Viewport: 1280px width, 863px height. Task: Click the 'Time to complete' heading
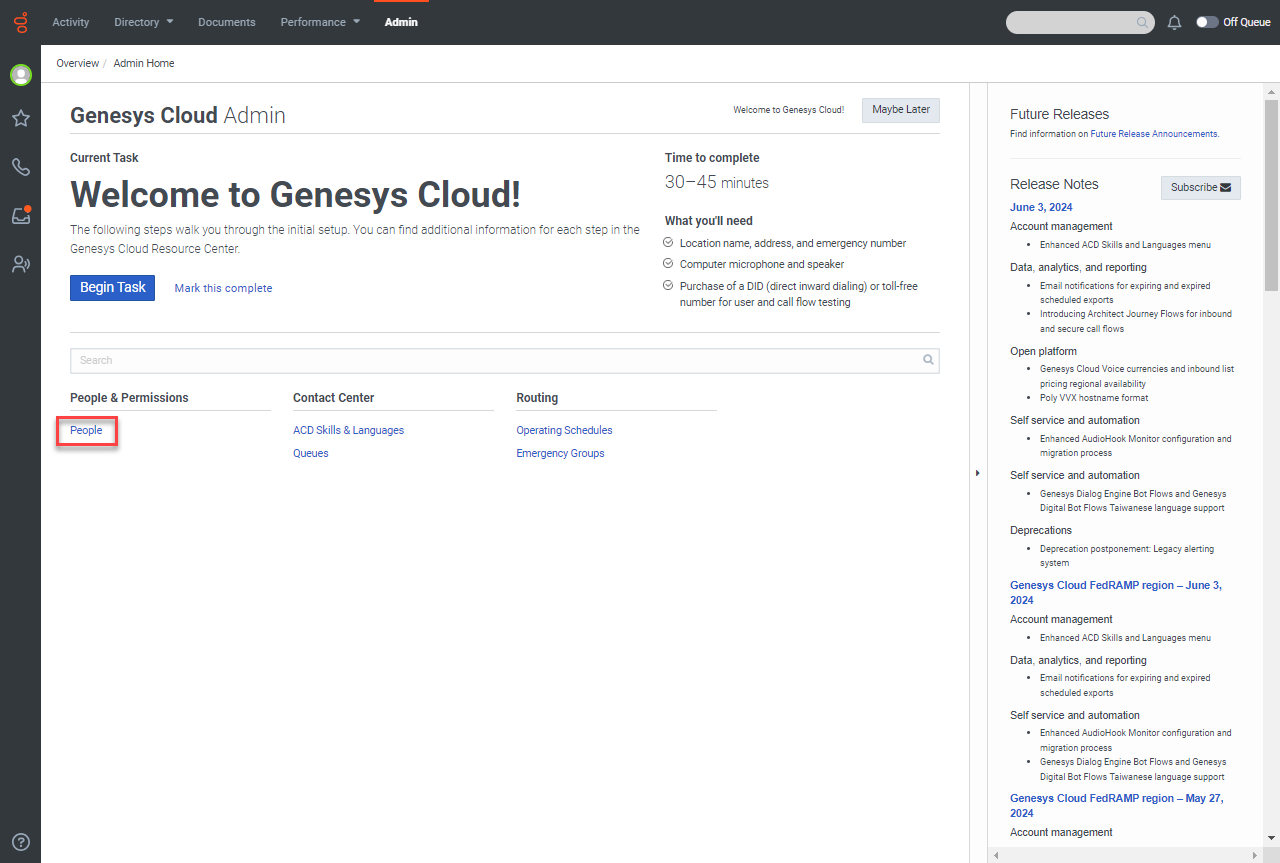[x=712, y=158]
